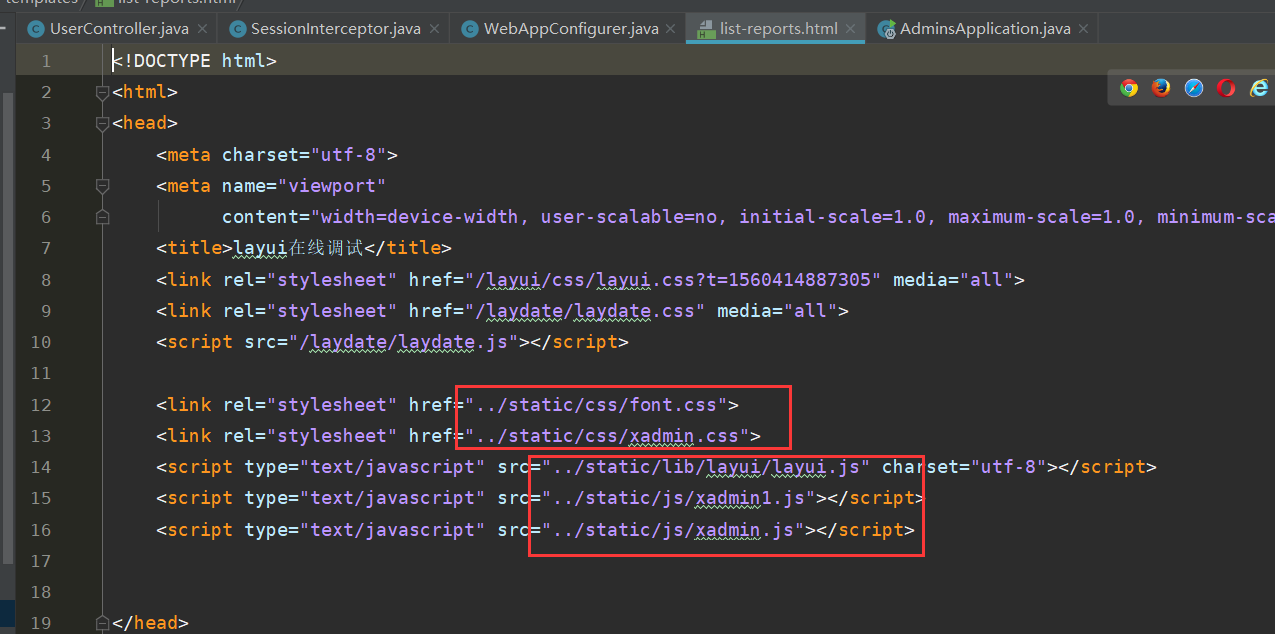Viewport: 1275px width, 634px height.
Task: Click the "../static/css/xadmin.css" href value
Action: (607, 436)
